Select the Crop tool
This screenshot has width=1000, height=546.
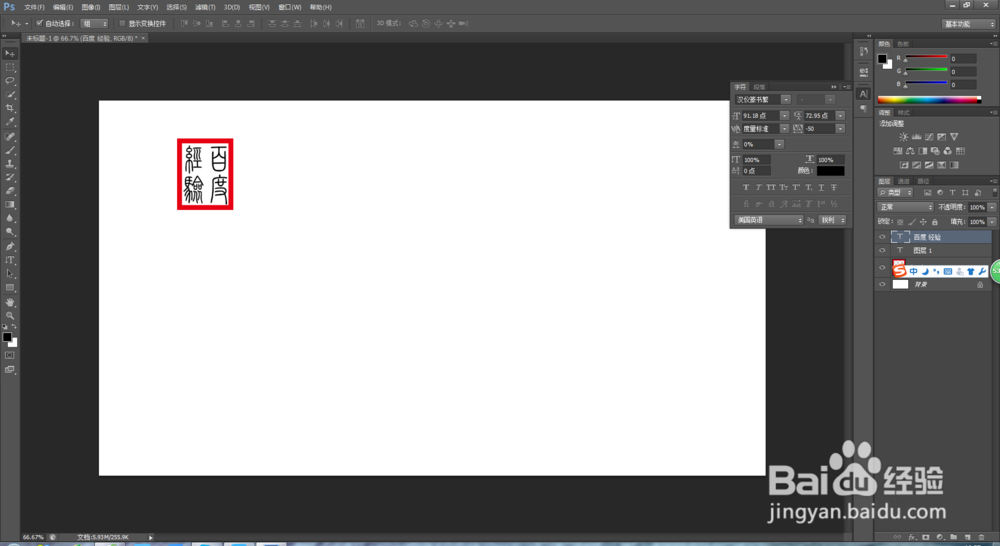pos(10,108)
